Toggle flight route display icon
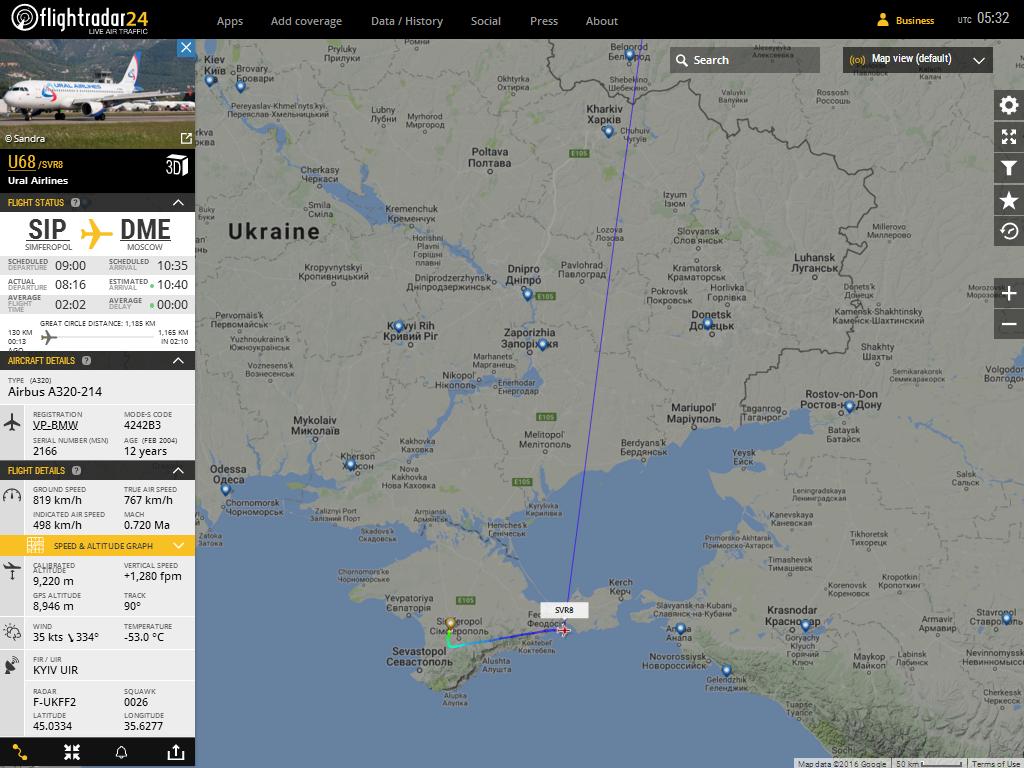1024x768 pixels. click(20, 752)
